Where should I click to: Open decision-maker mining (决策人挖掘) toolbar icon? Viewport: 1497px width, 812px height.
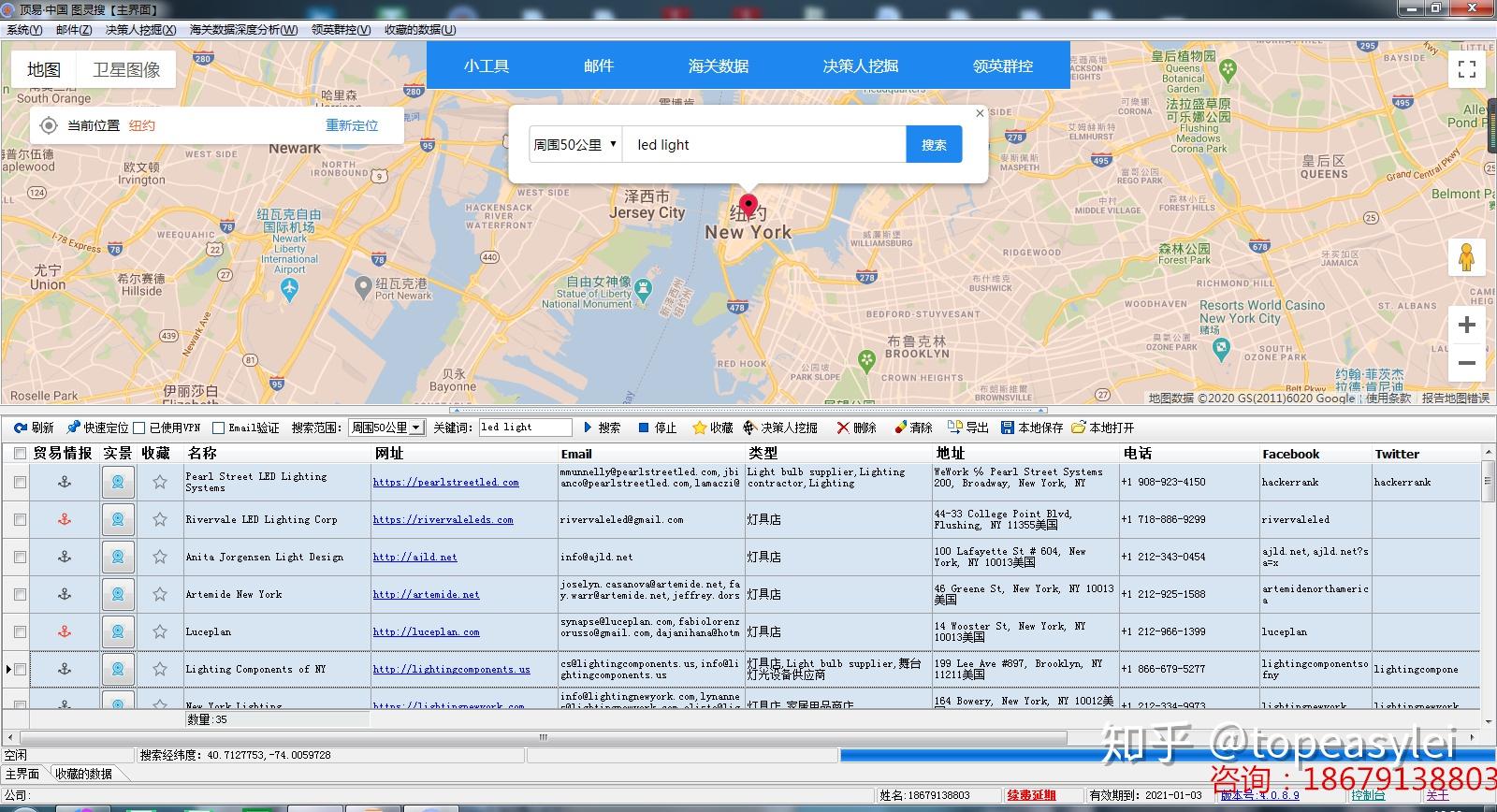(x=749, y=428)
